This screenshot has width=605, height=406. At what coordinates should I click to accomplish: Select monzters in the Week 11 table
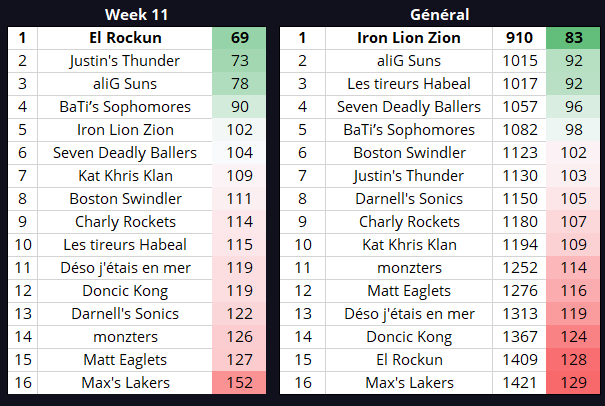[125, 337]
